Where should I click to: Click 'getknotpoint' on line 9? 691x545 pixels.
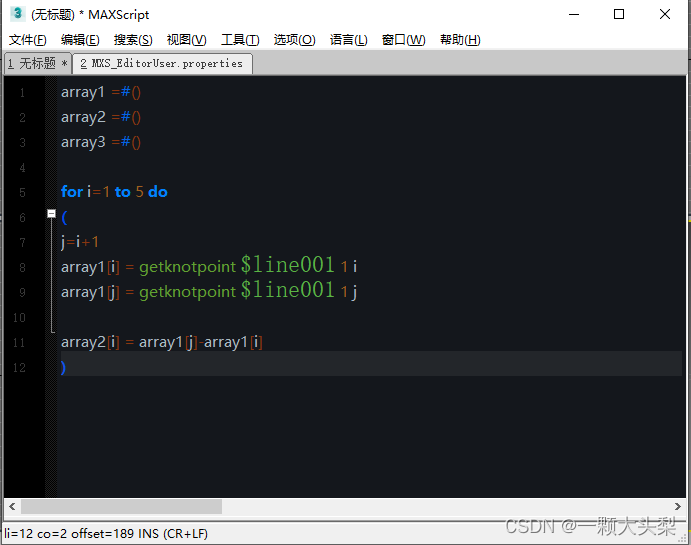[188, 292]
